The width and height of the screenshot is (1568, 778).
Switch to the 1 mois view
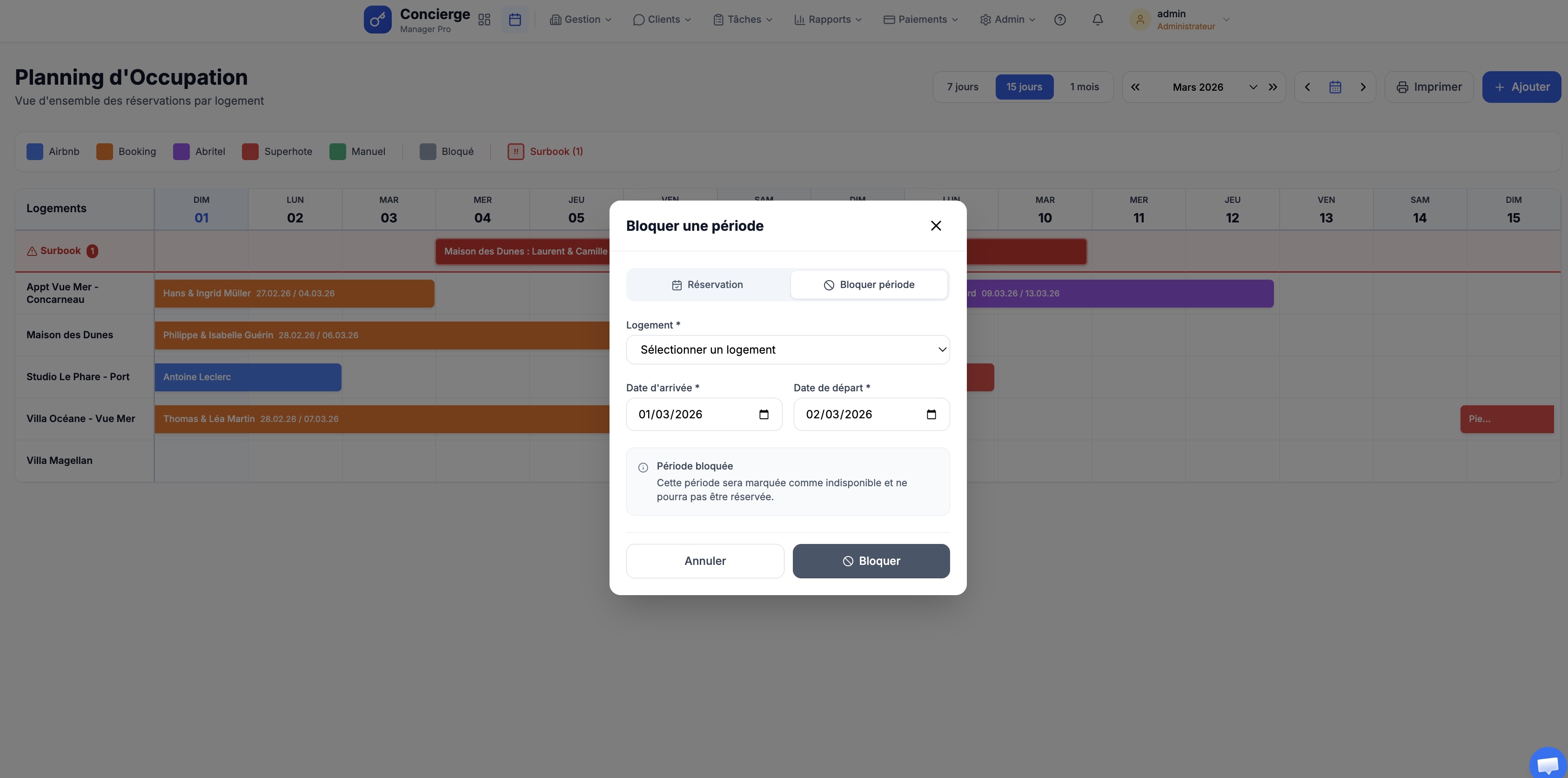tap(1084, 87)
